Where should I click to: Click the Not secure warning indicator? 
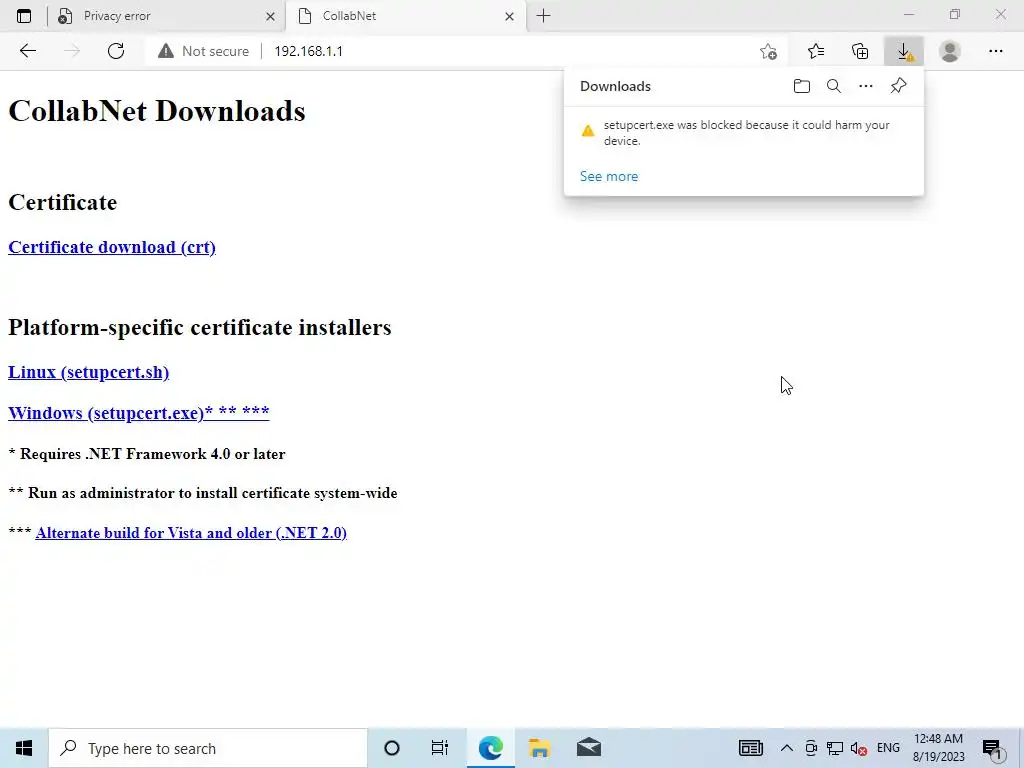204,51
